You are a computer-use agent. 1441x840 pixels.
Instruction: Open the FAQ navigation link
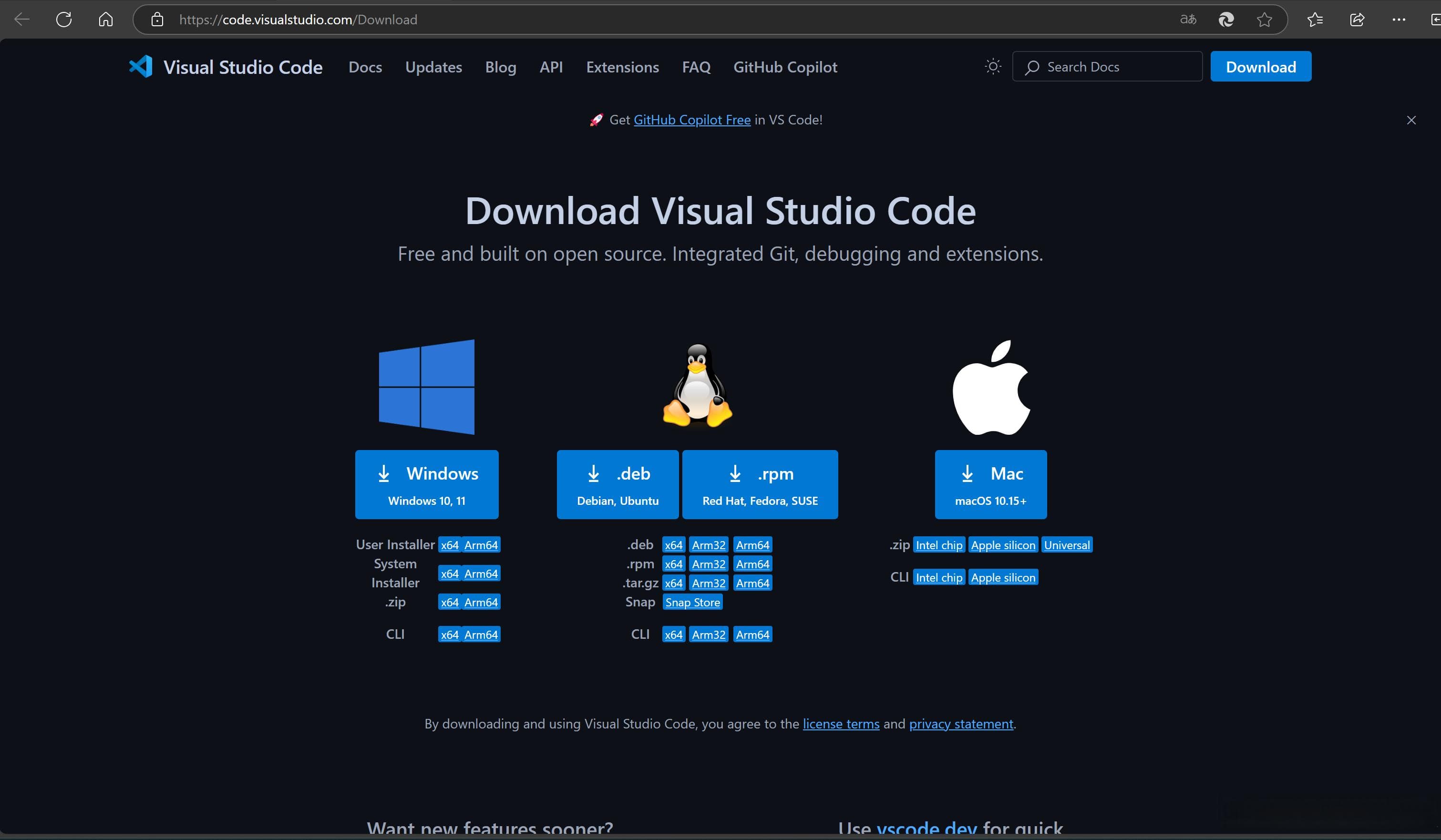(696, 67)
